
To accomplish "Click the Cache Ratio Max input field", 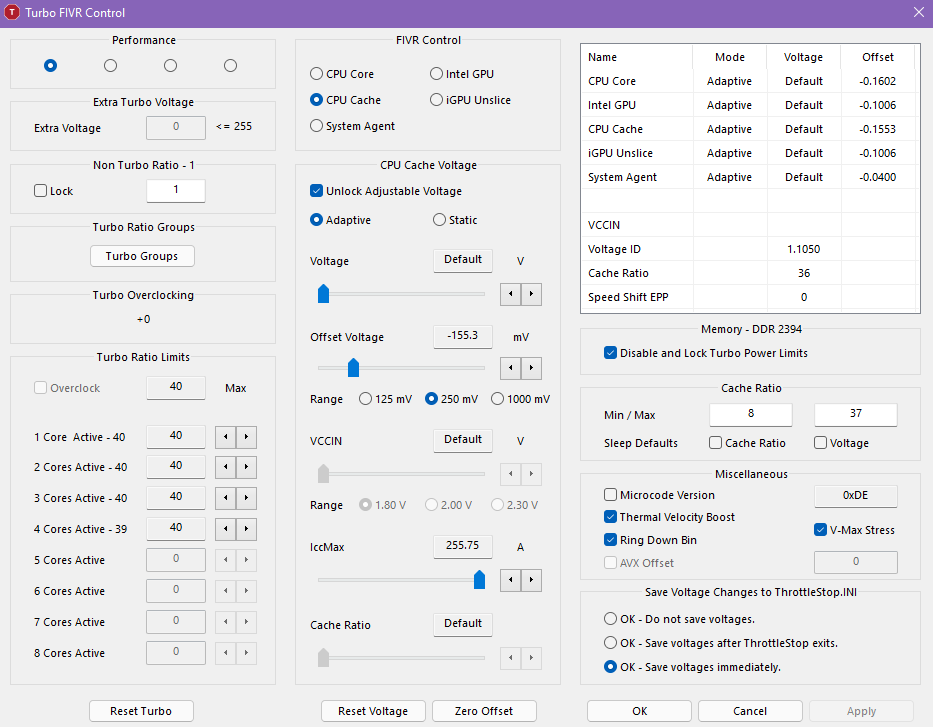I will (855, 415).
